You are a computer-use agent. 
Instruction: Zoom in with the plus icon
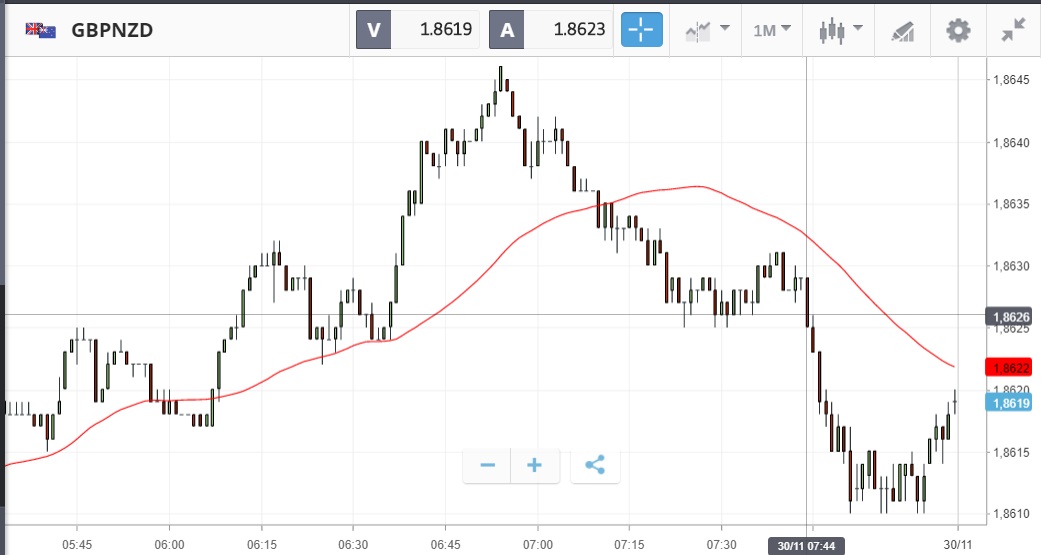[x=535, y=465]
